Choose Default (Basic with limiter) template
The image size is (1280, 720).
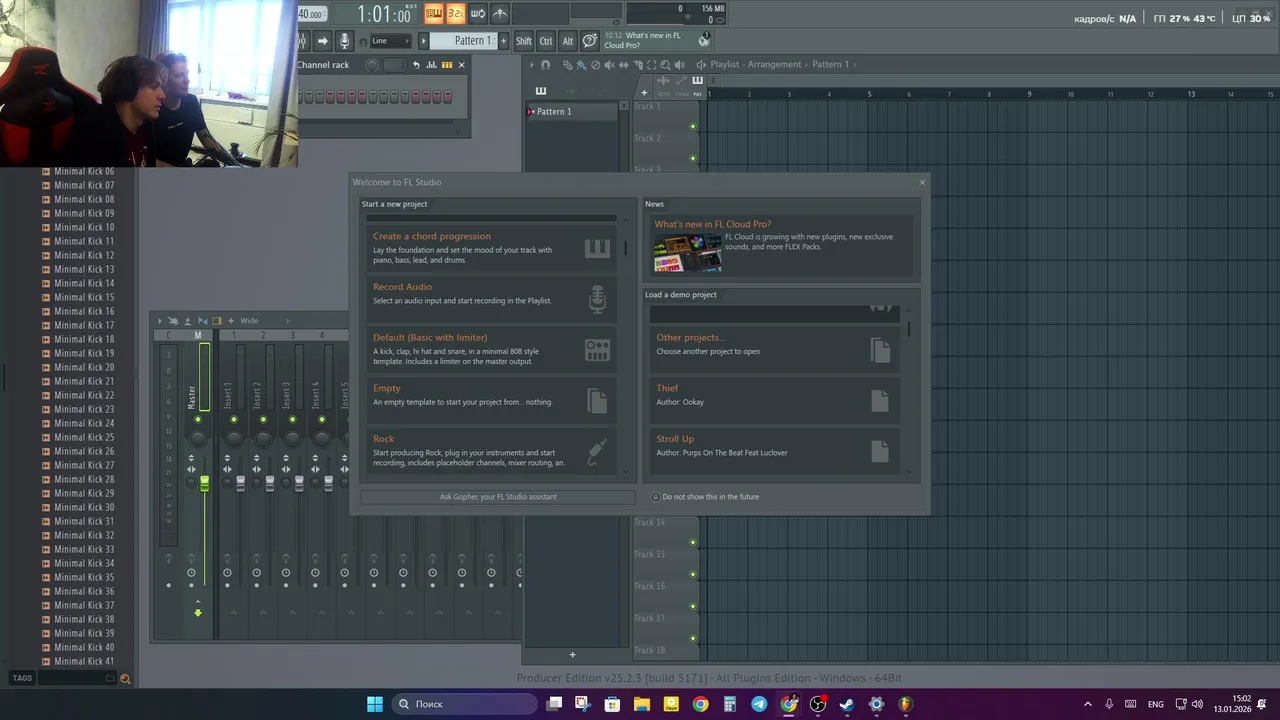[x=491, y=350]
